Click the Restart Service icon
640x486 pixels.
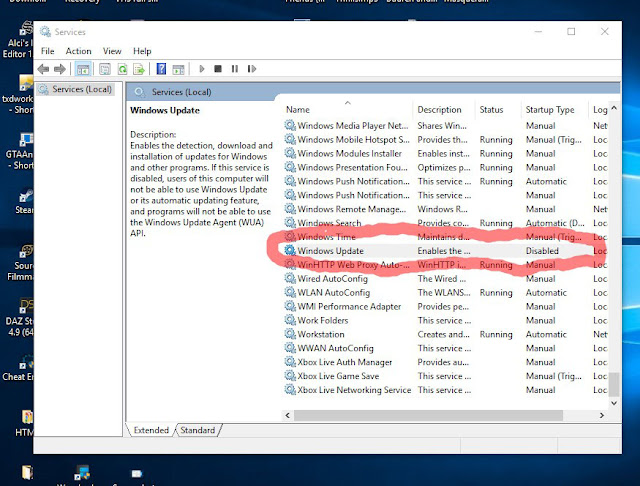coord(252,69)
